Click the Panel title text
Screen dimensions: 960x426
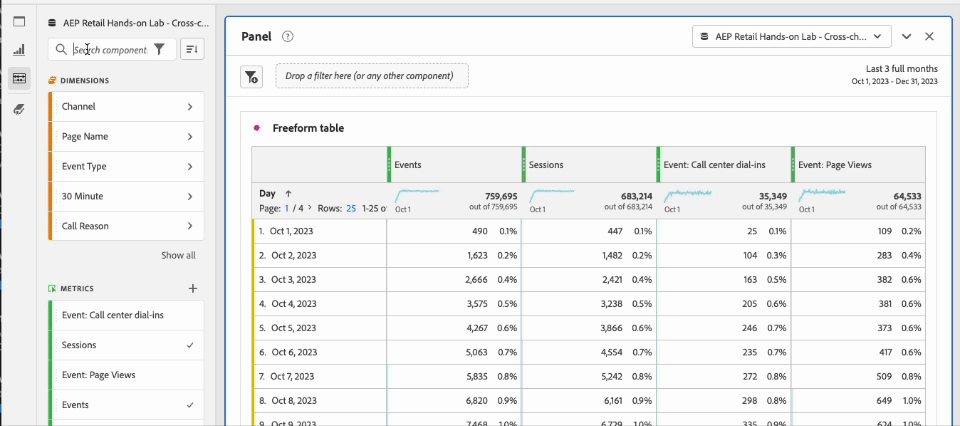(x=257, y=36)
